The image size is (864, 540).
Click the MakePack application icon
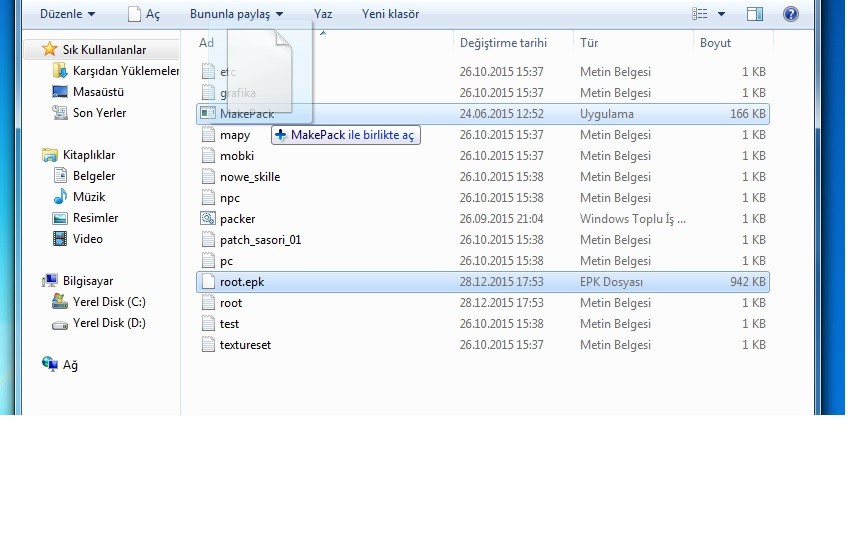[208, 113]
